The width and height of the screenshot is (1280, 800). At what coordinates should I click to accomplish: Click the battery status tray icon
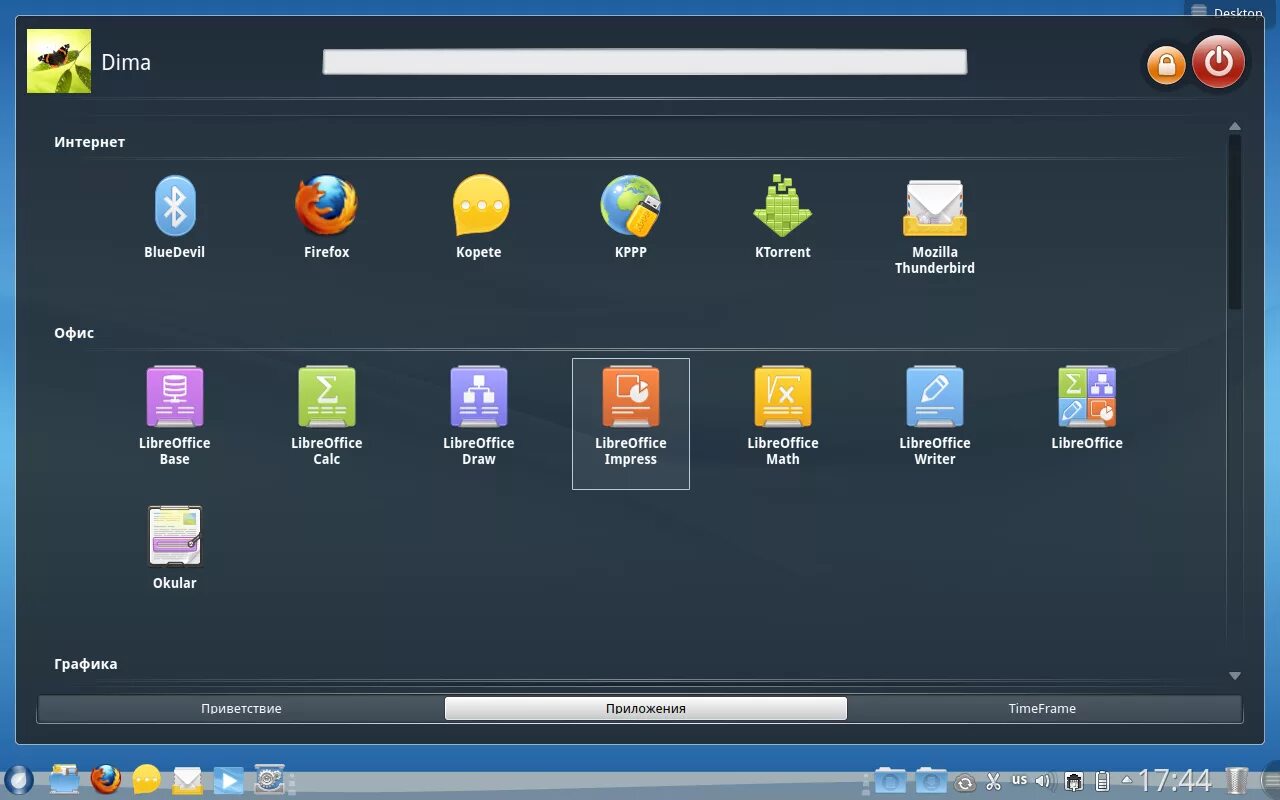pyautogui.click(x=1102, y=781)
